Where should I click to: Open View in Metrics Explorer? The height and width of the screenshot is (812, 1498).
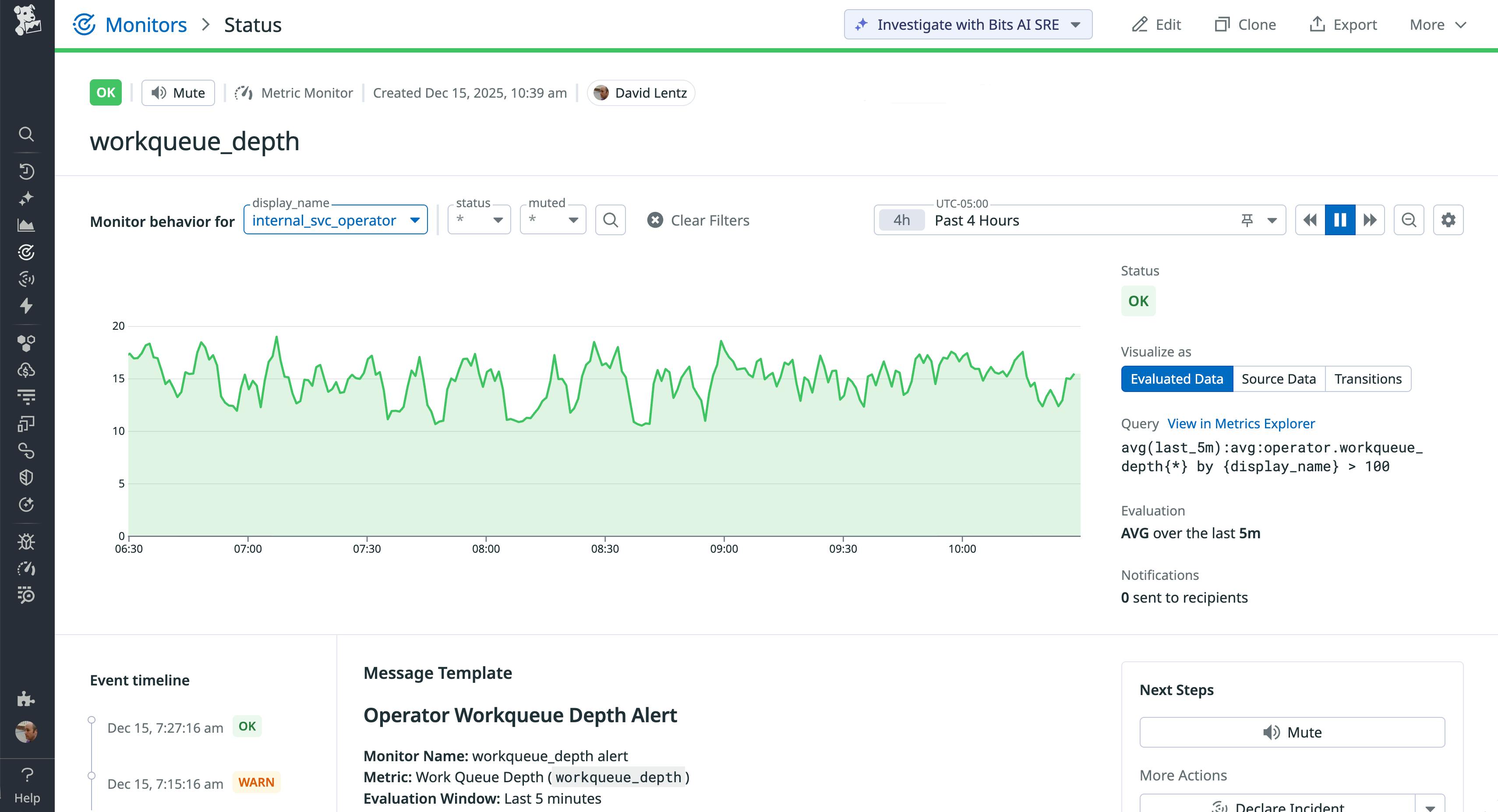pyautogui.click(x=1240, y=423)
